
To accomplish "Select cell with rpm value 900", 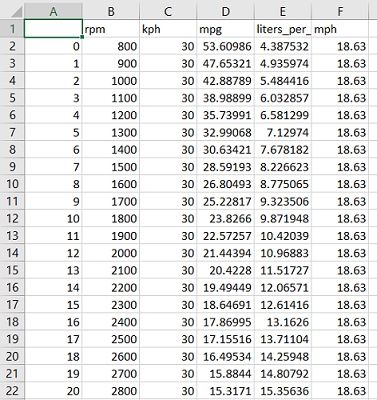I will coord(111,63).
